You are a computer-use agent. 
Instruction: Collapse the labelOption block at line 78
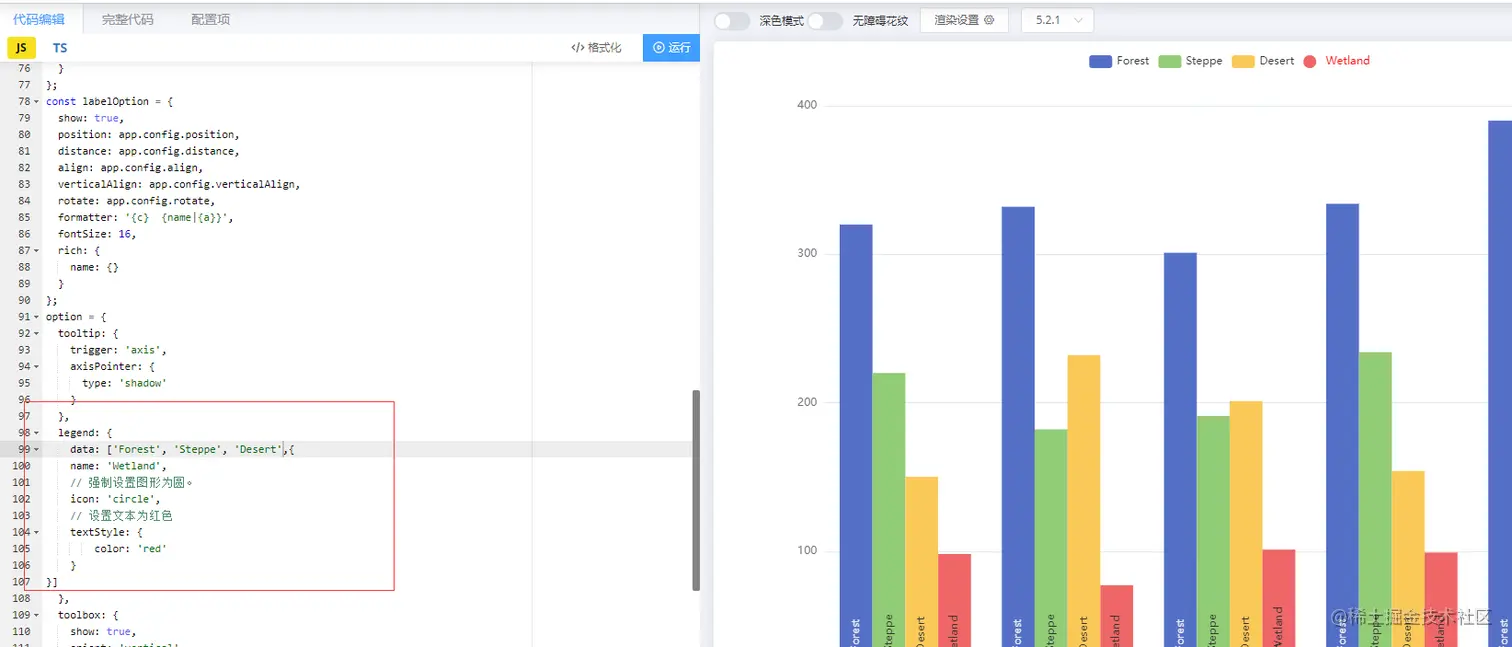(x=37, y=102)
